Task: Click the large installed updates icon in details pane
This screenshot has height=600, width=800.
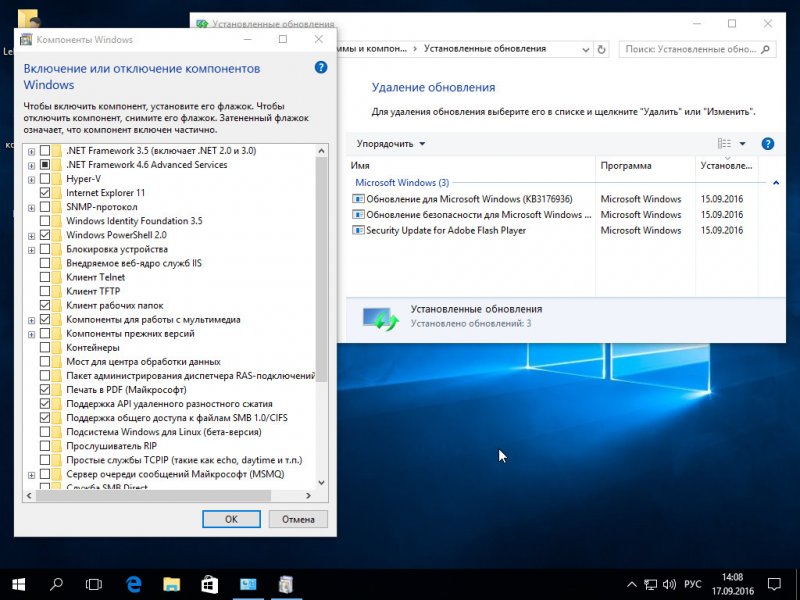Action: click(380, 318)
